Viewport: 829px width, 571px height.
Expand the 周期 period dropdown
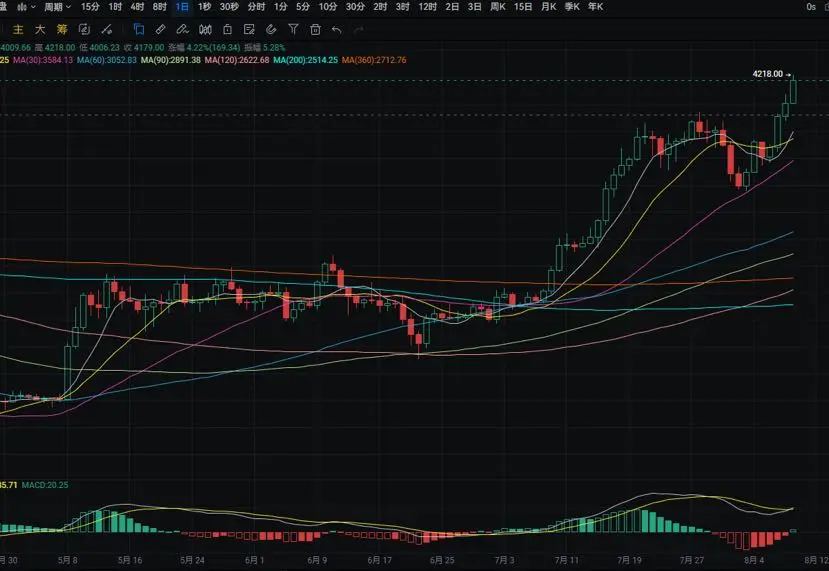point(57,7)
